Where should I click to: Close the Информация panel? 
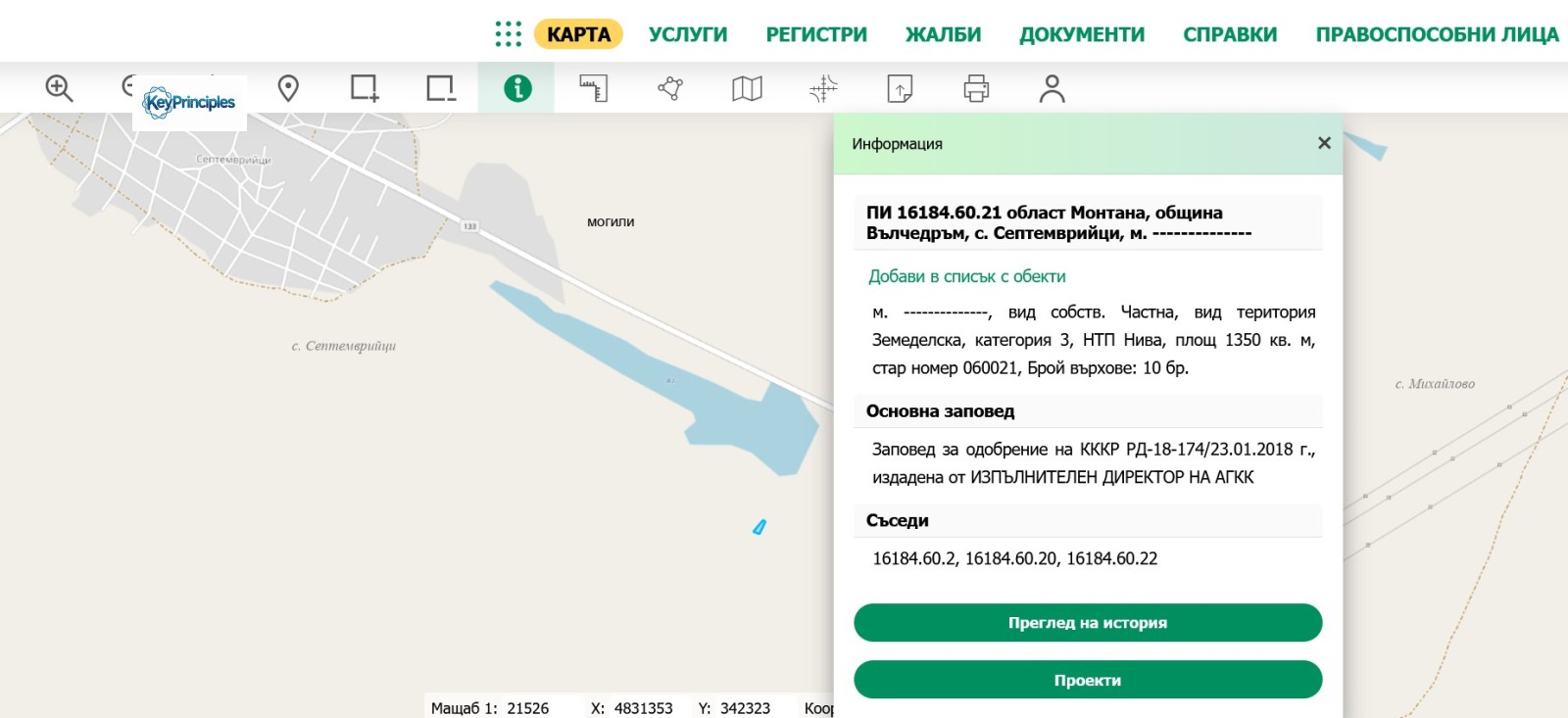1324,143
